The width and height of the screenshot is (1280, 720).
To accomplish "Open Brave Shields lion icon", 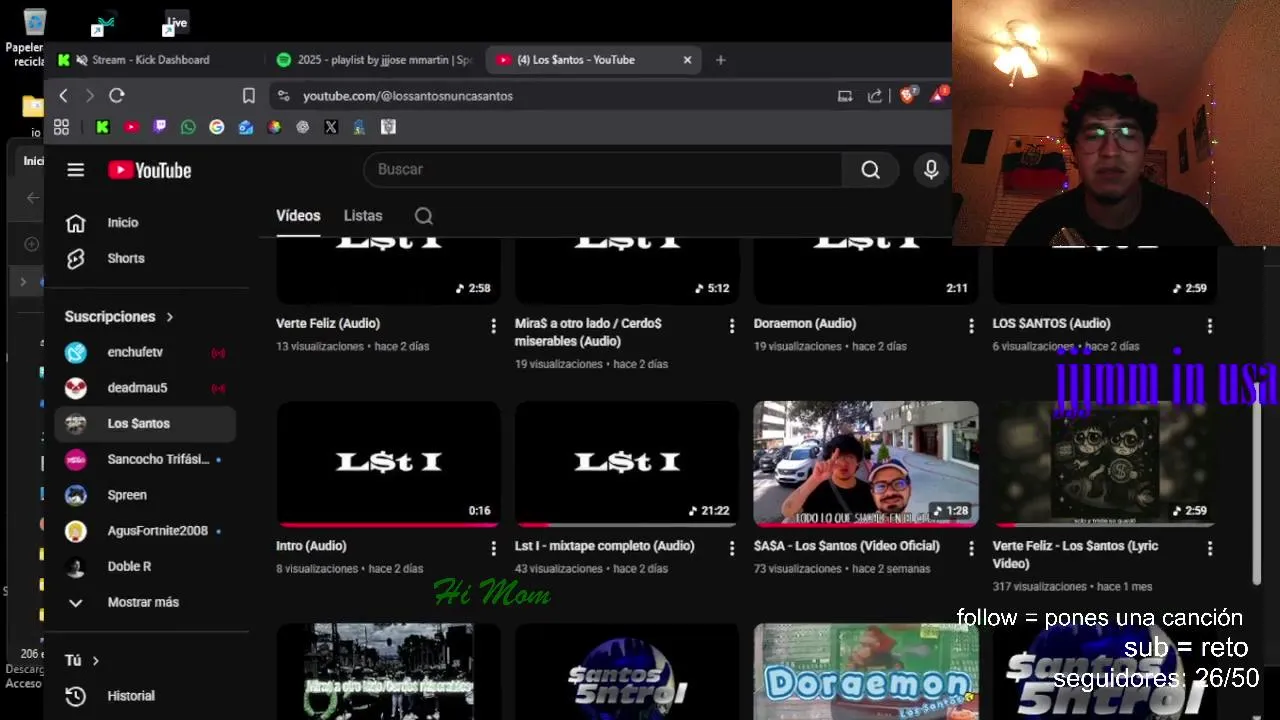I will point(908,95).
